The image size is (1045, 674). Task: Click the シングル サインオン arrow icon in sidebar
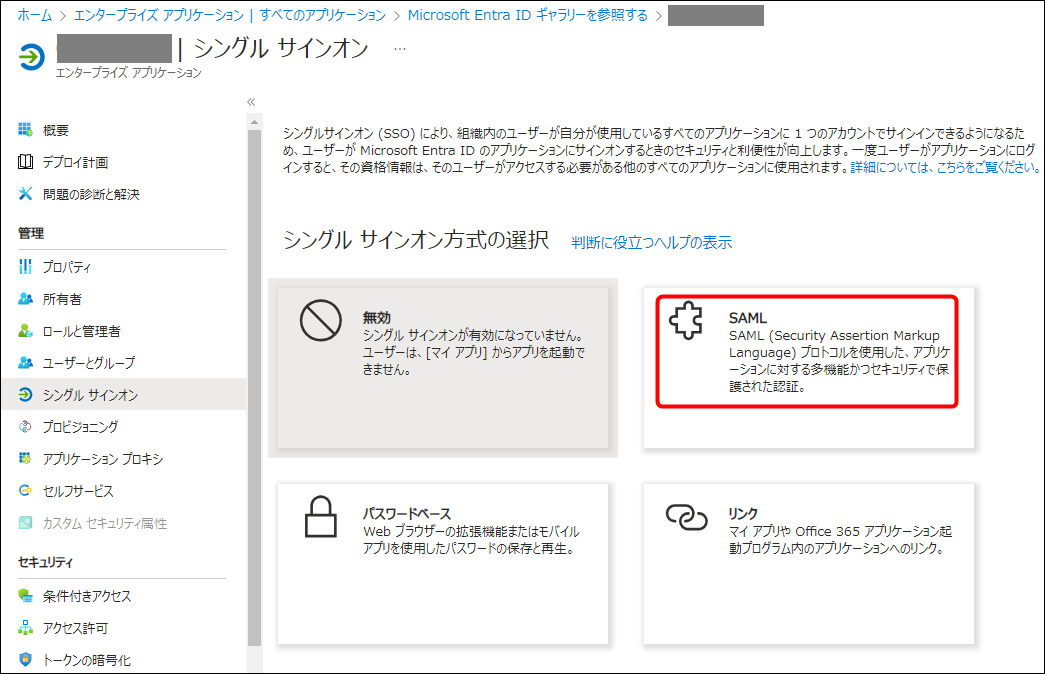(25, 395)
